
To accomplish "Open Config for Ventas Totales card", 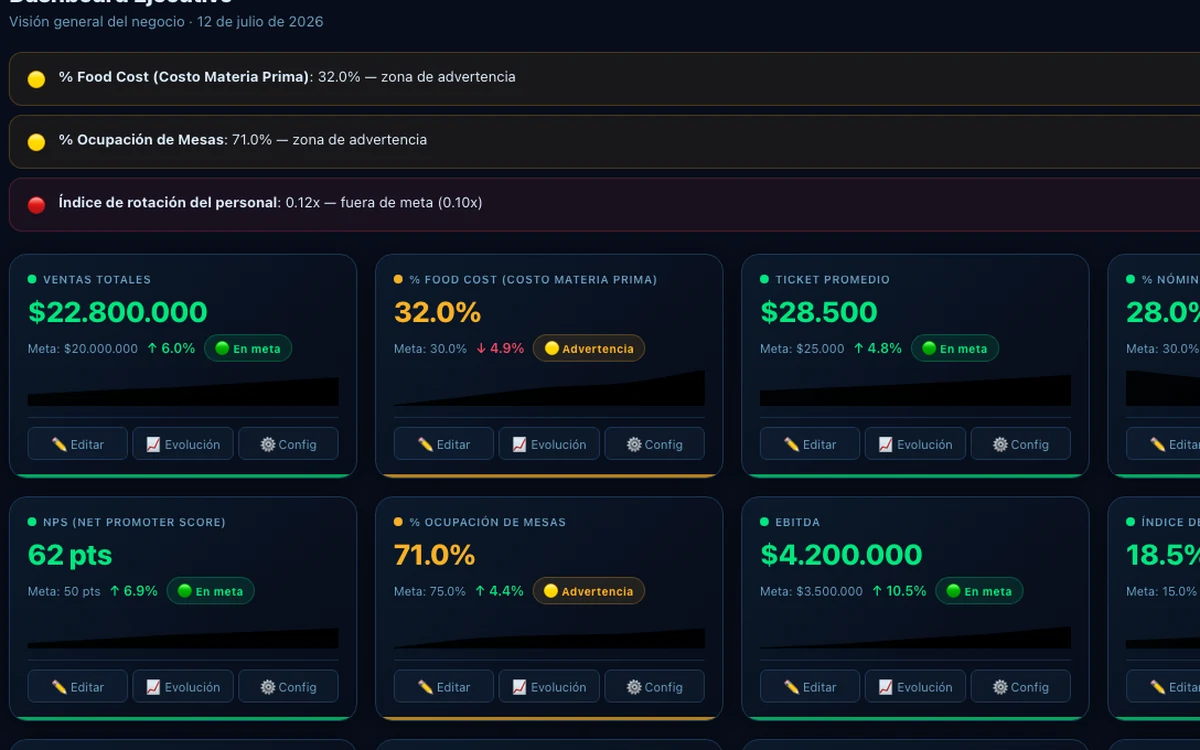I will 288,444.
